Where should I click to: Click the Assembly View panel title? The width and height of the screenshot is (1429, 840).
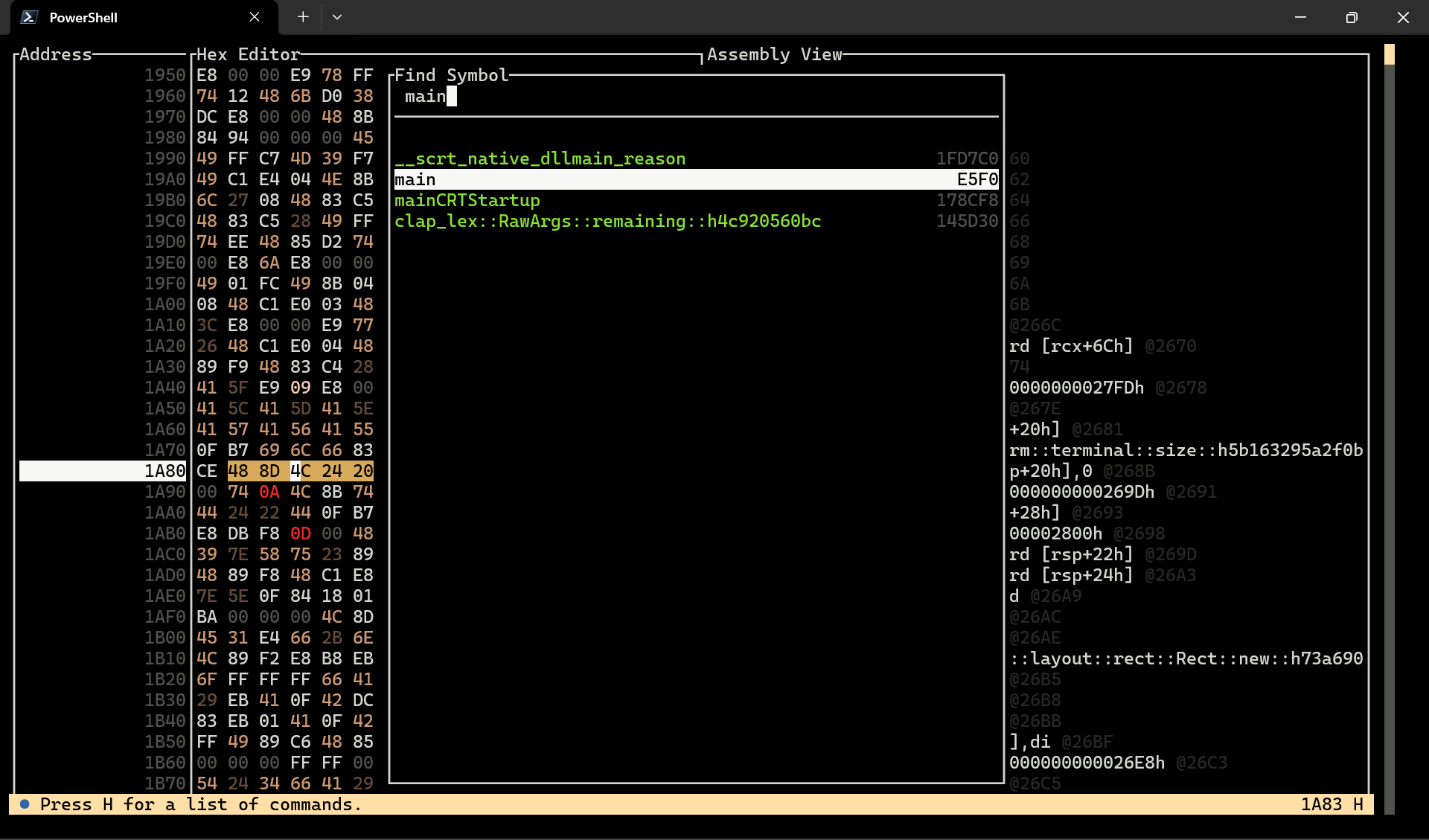click(x=775, y=54)
